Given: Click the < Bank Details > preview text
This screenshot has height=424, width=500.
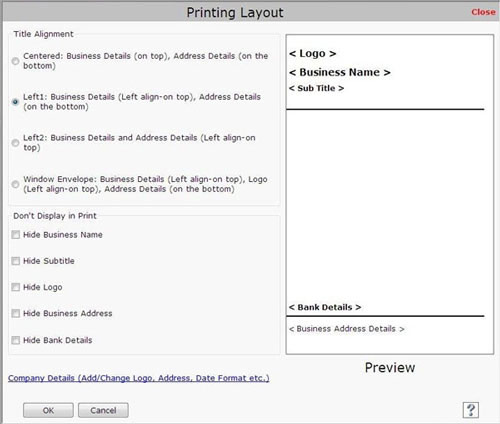Looking at the screenshot, I should pyautogui.click(x=325, y=307).
